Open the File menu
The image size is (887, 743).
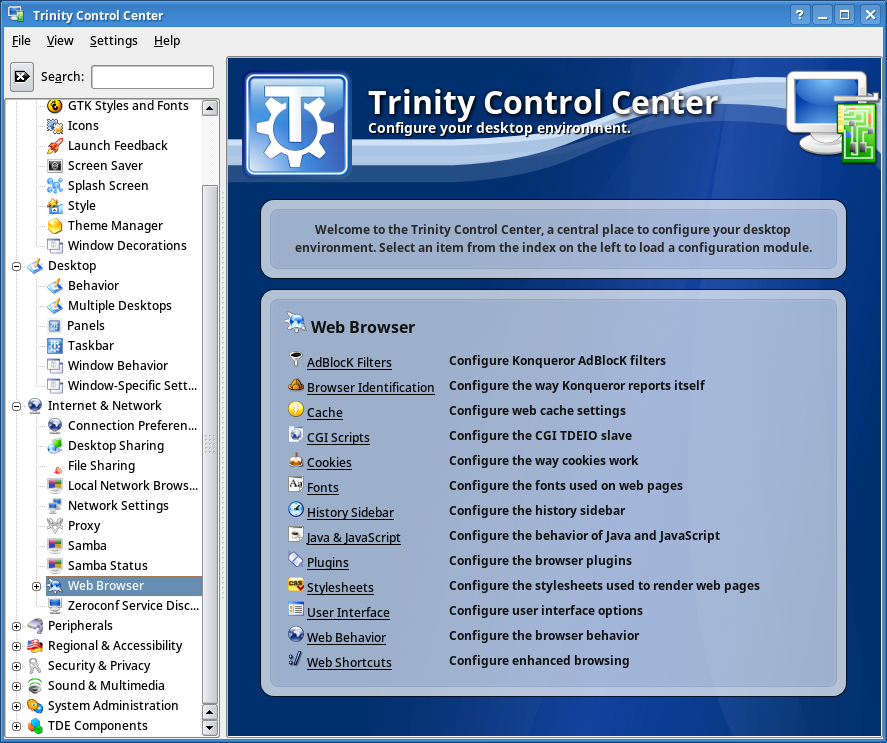click(x=21, y=41)
